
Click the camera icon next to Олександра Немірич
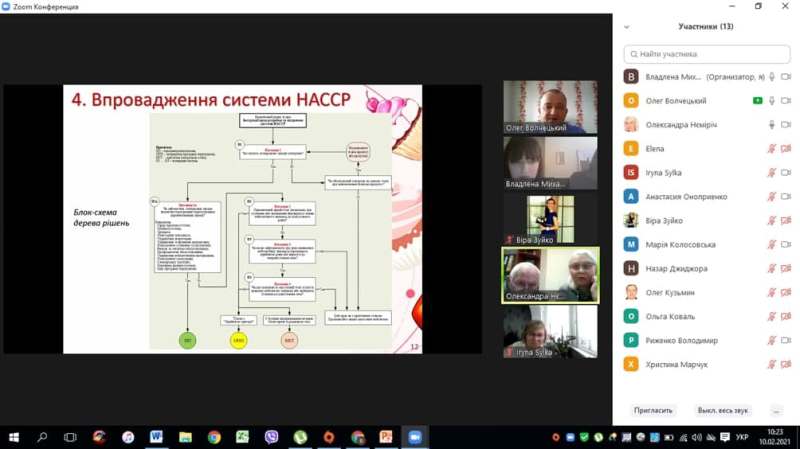click(x=786, y=125)
